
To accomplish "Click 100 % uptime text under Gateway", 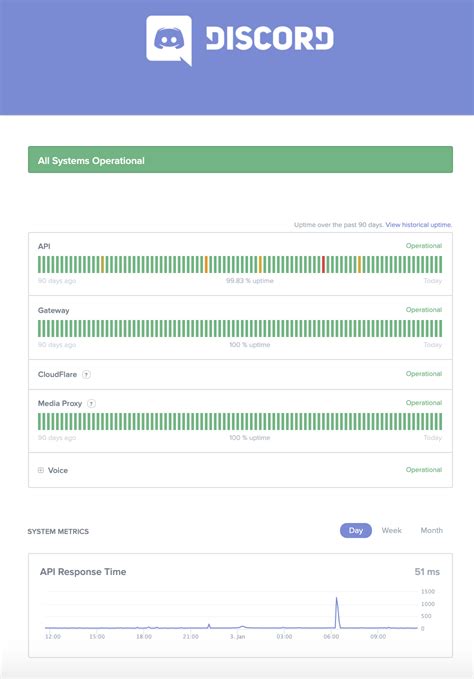I will (250, 345).
